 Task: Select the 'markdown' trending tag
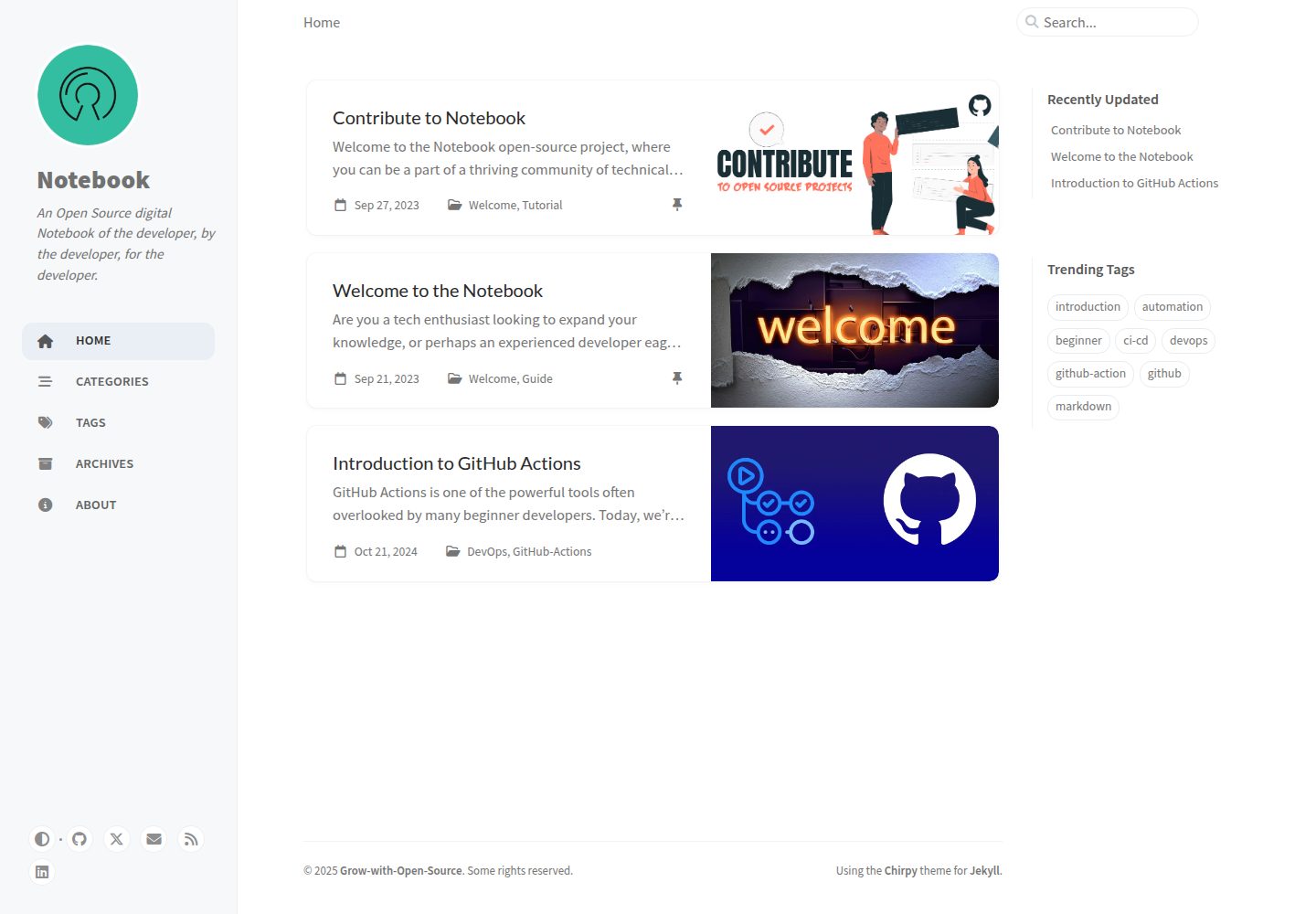(1083, 407)
